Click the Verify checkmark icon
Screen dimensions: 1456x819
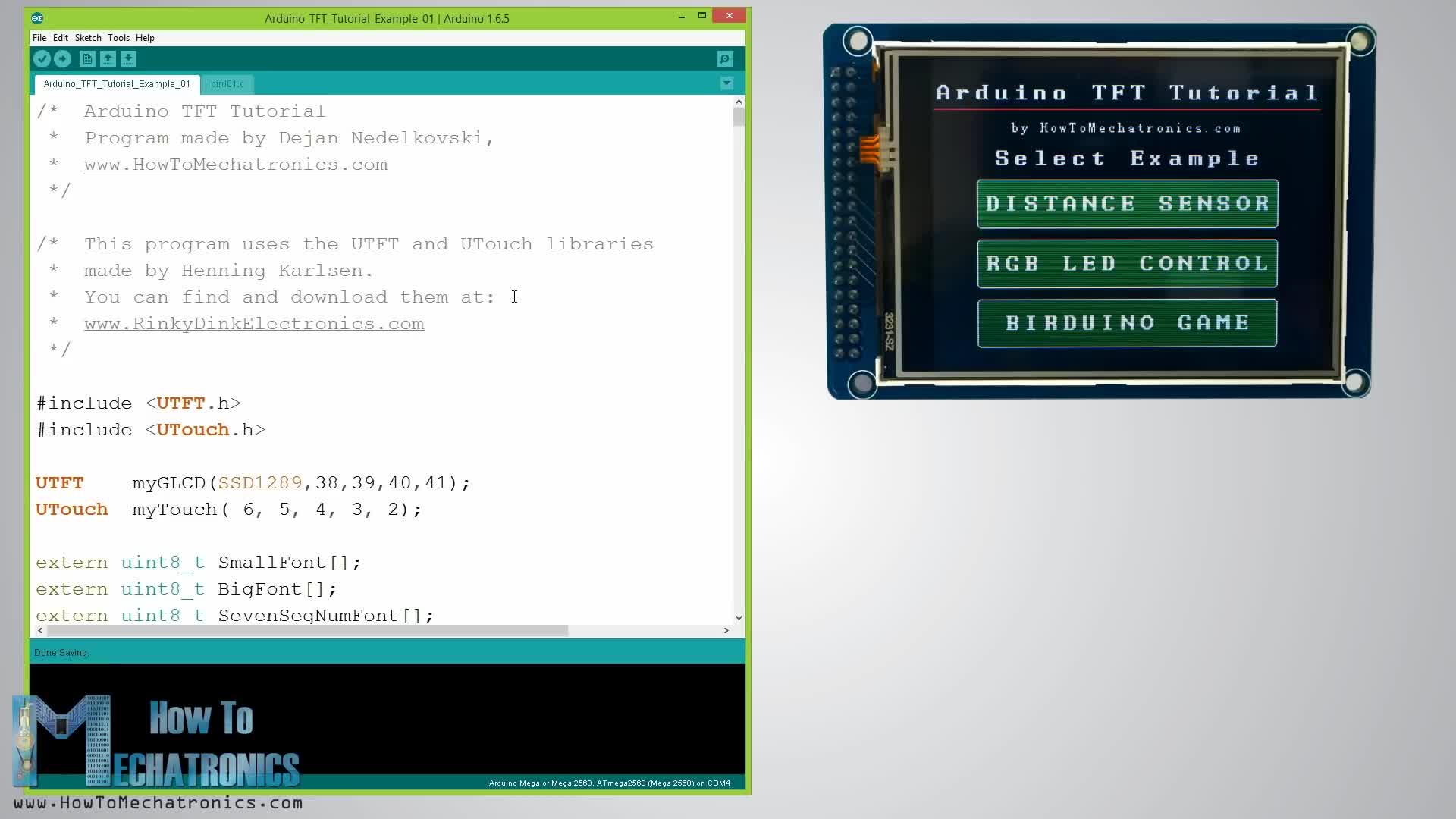pos(42,58)
